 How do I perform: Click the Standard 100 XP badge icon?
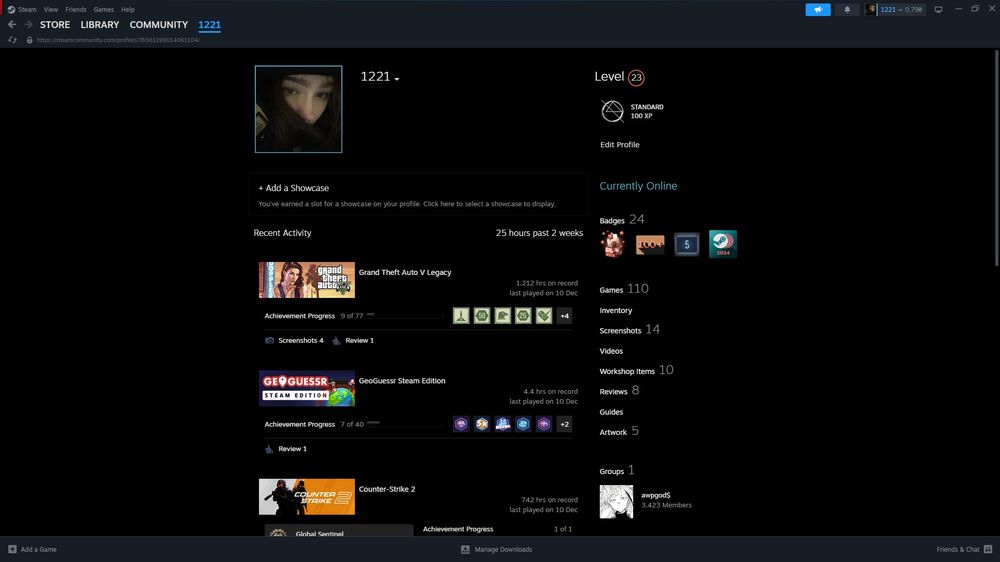(x=612, y=111)
